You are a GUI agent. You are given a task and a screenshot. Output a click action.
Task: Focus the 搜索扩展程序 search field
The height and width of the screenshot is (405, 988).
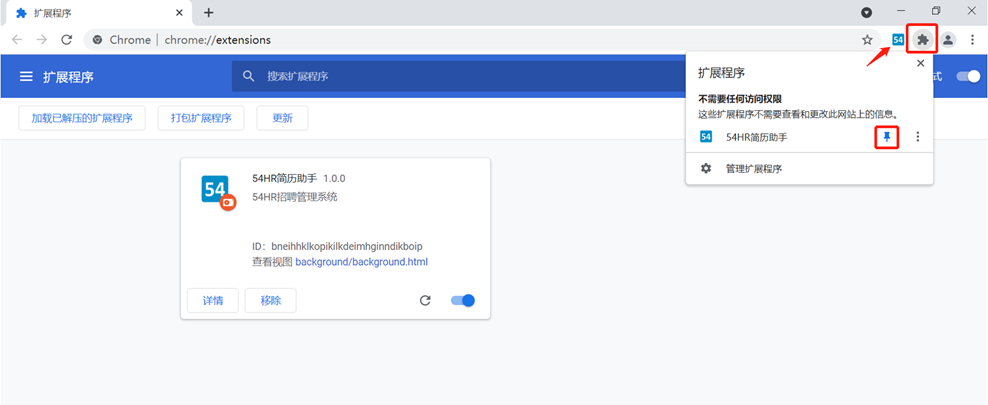coord(460,76)
